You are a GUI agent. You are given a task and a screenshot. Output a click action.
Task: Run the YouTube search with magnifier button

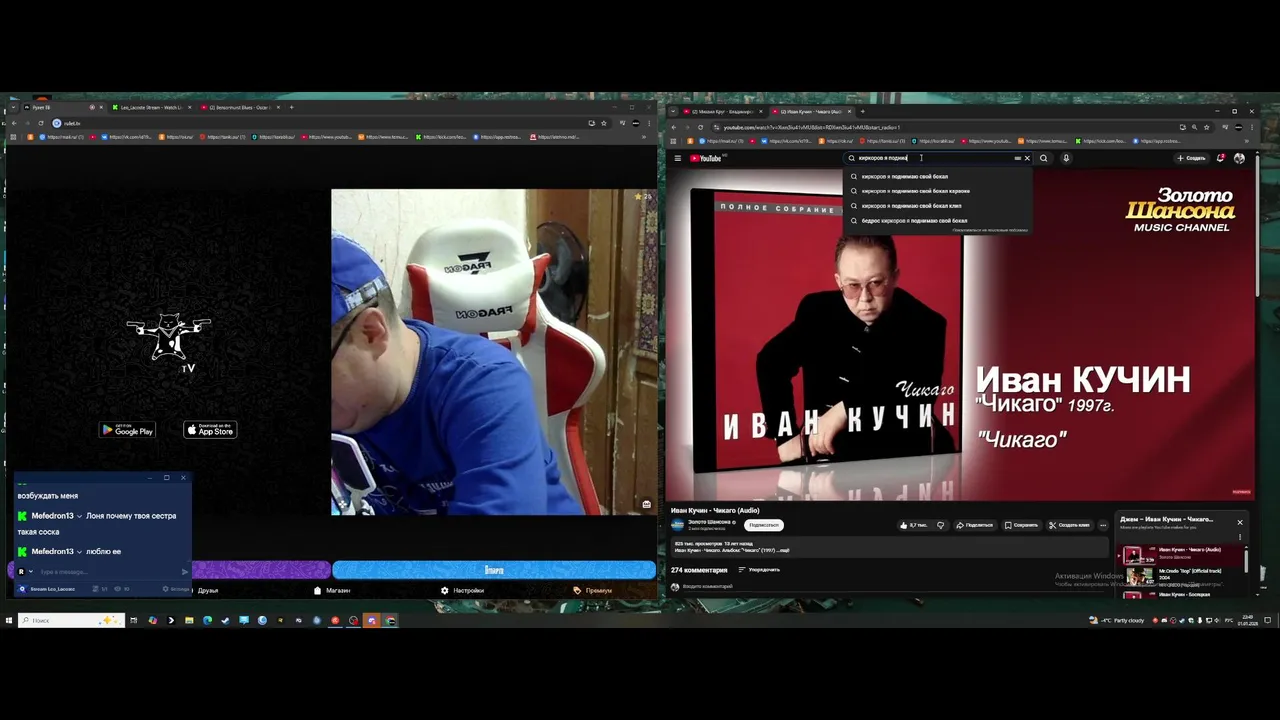[1043, 158]
